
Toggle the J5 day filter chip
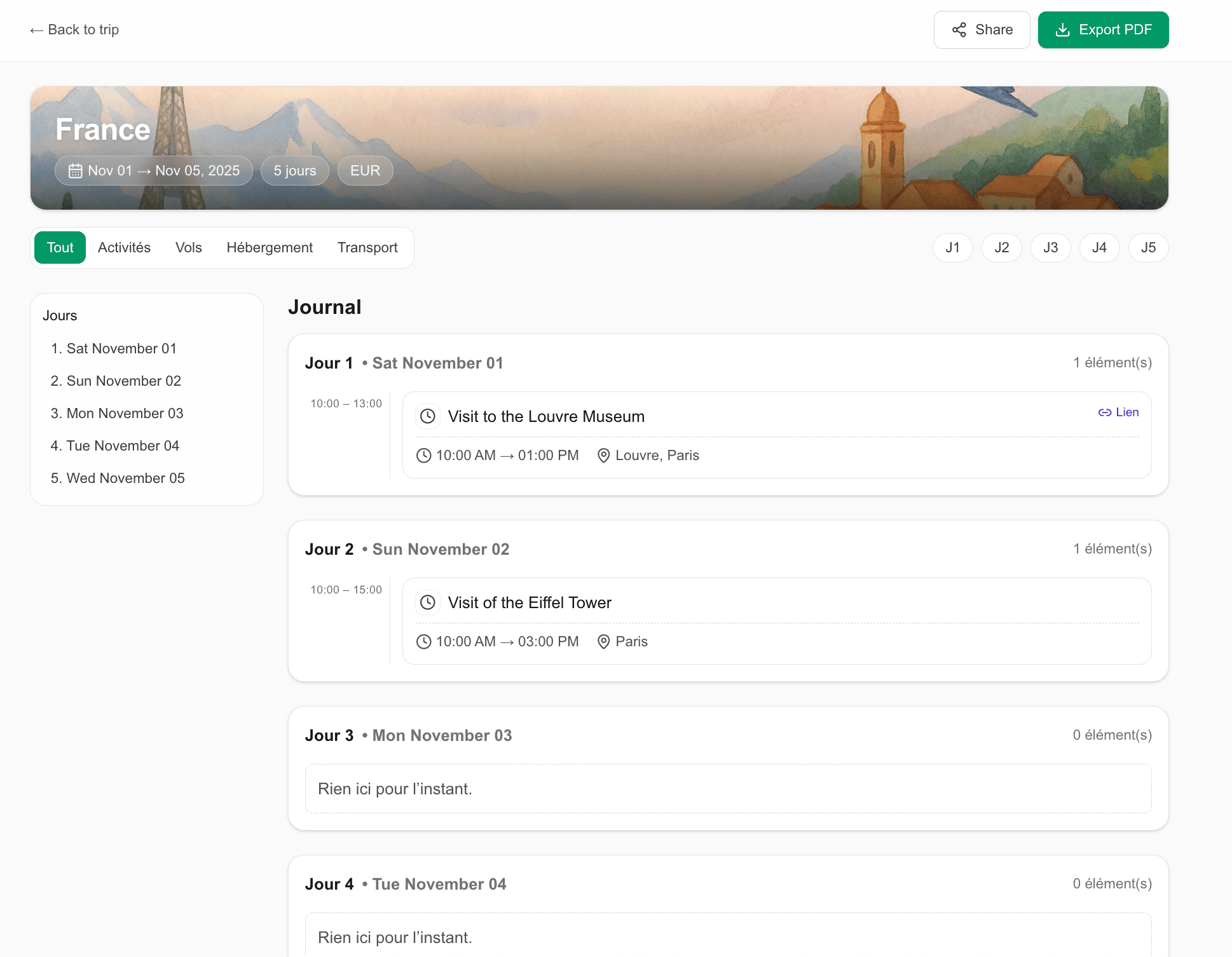point(1148,248)
